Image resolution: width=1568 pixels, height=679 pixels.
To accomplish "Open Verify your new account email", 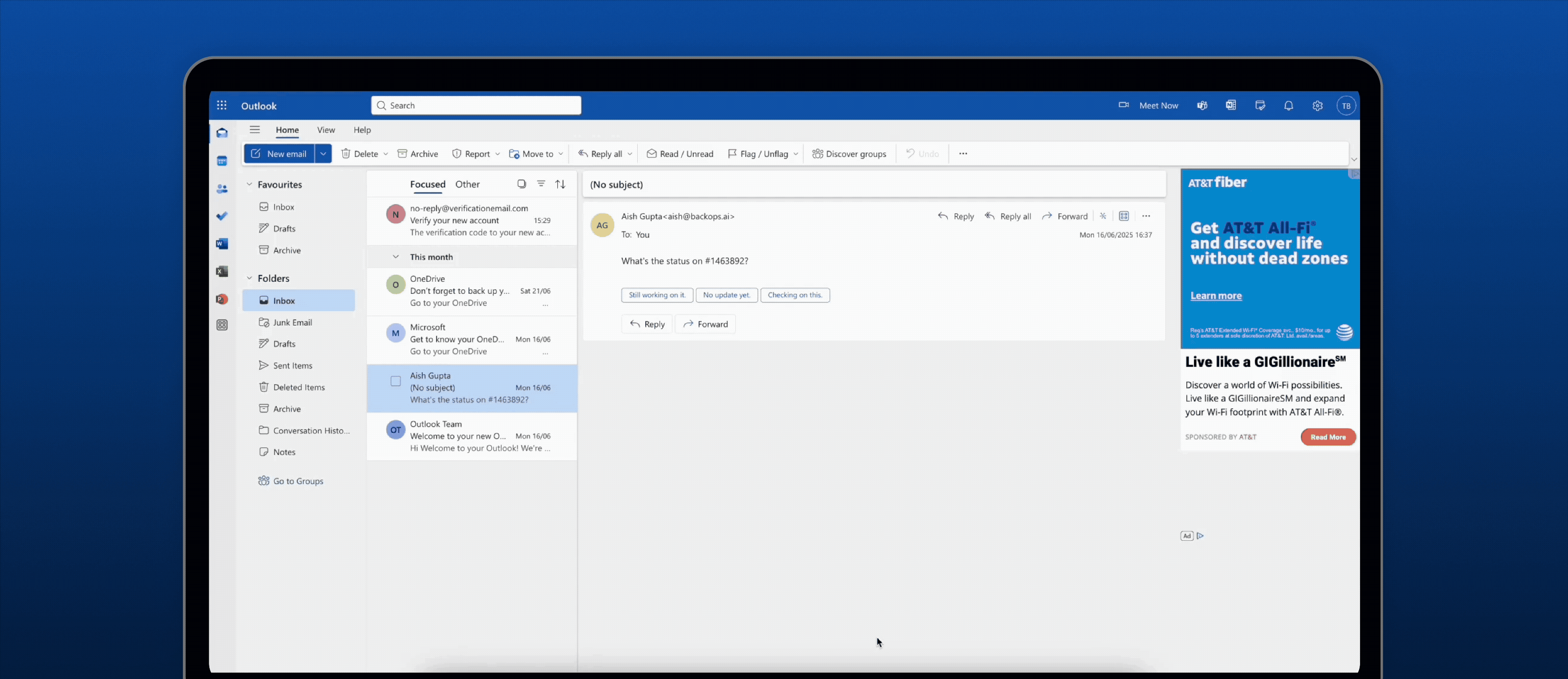I will tap(472, 221).
